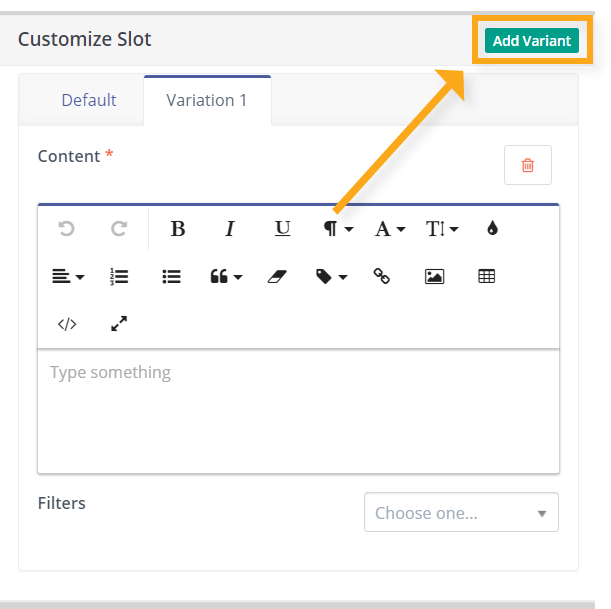Viewport: 611px width, 609px height.
Task: Open the Filters Choose one dropdown
Action: tap(461, 512)
